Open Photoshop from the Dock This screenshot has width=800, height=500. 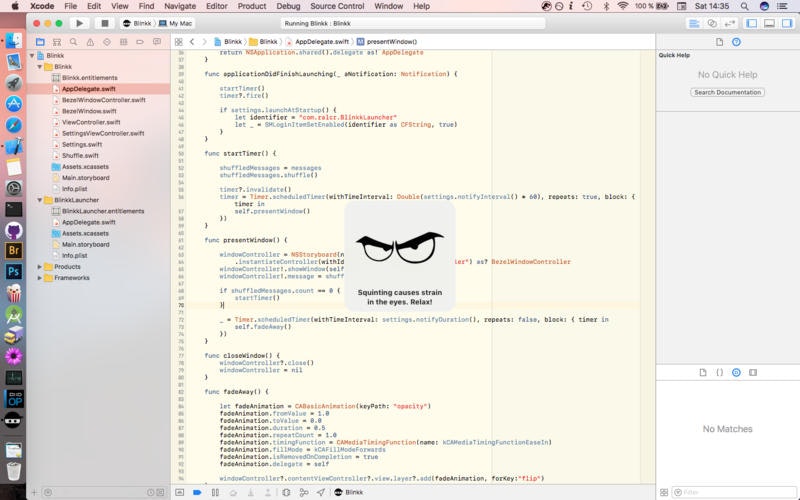pyautogui.click(x=14, y=272)
